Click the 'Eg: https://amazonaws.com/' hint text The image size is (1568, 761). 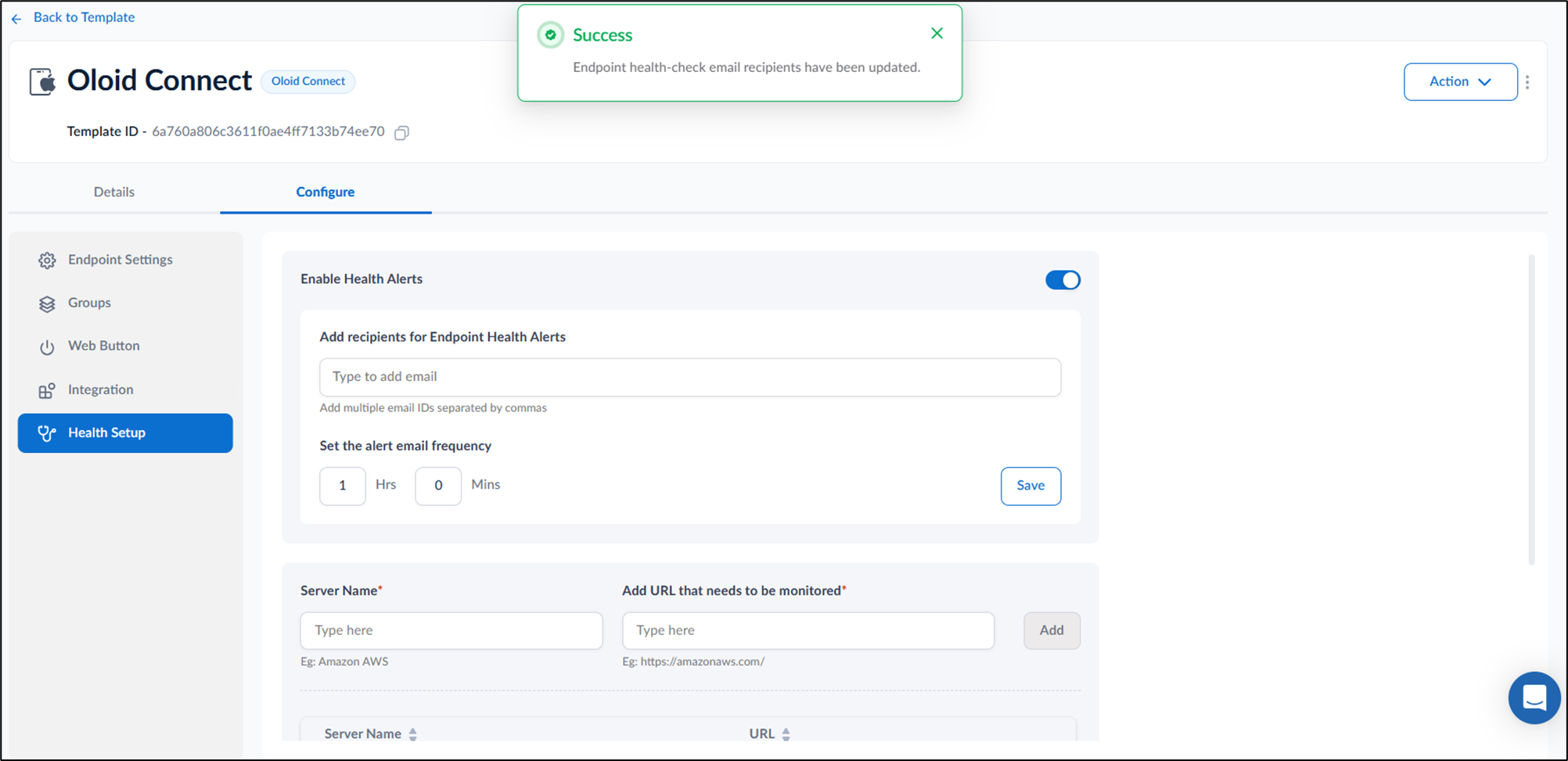click(x=693, y=662)
